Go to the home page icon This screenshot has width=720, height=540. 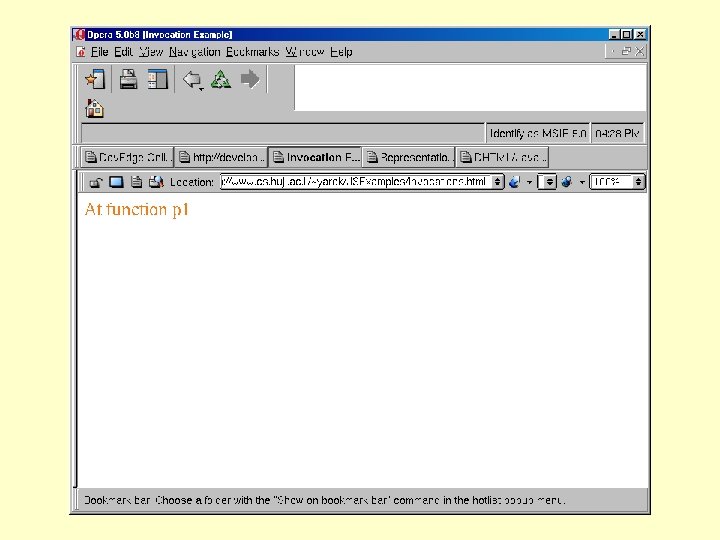tap(95, 109)
